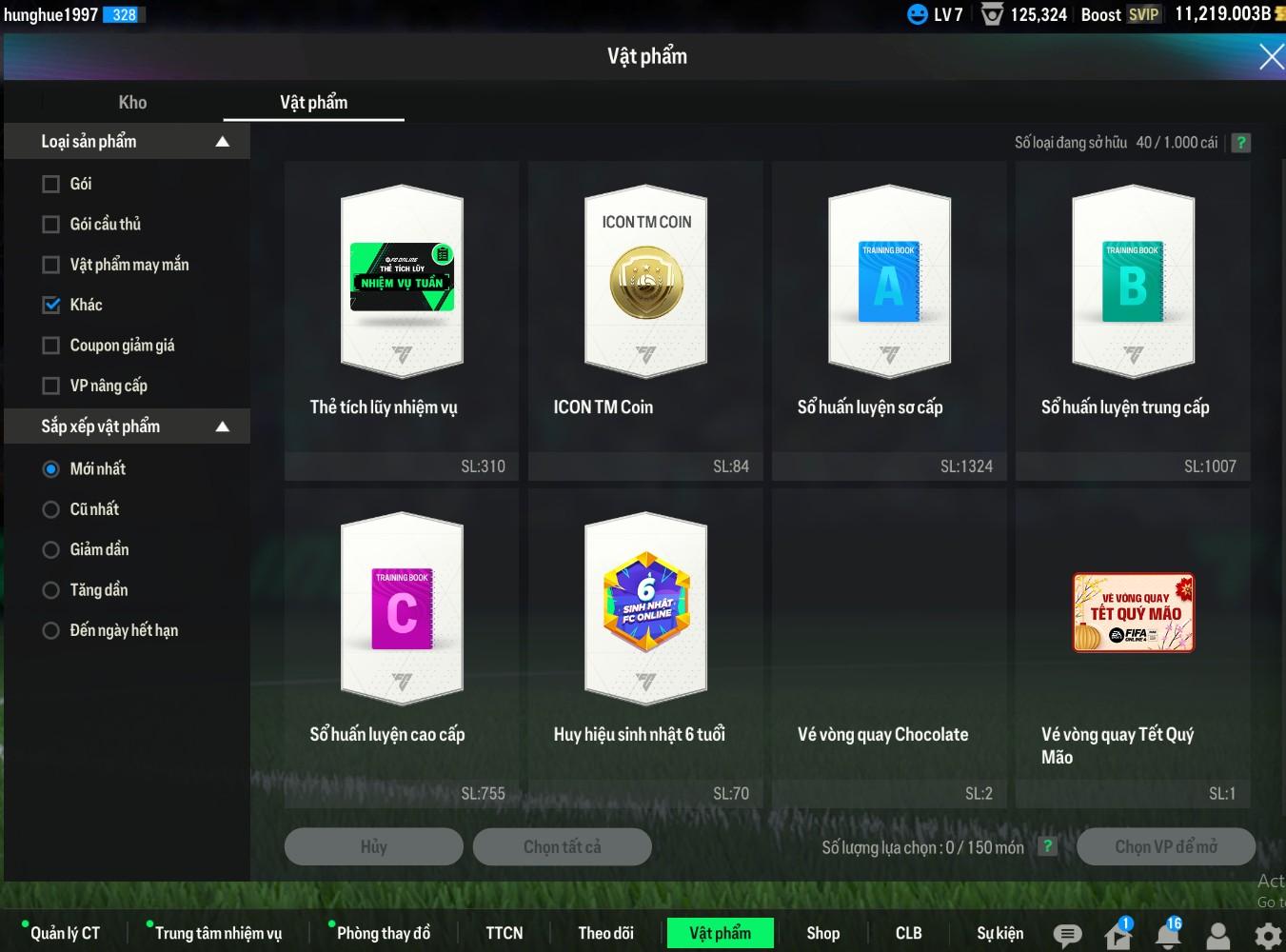Collapse the Loại sản phẩm section

point(223,142)
